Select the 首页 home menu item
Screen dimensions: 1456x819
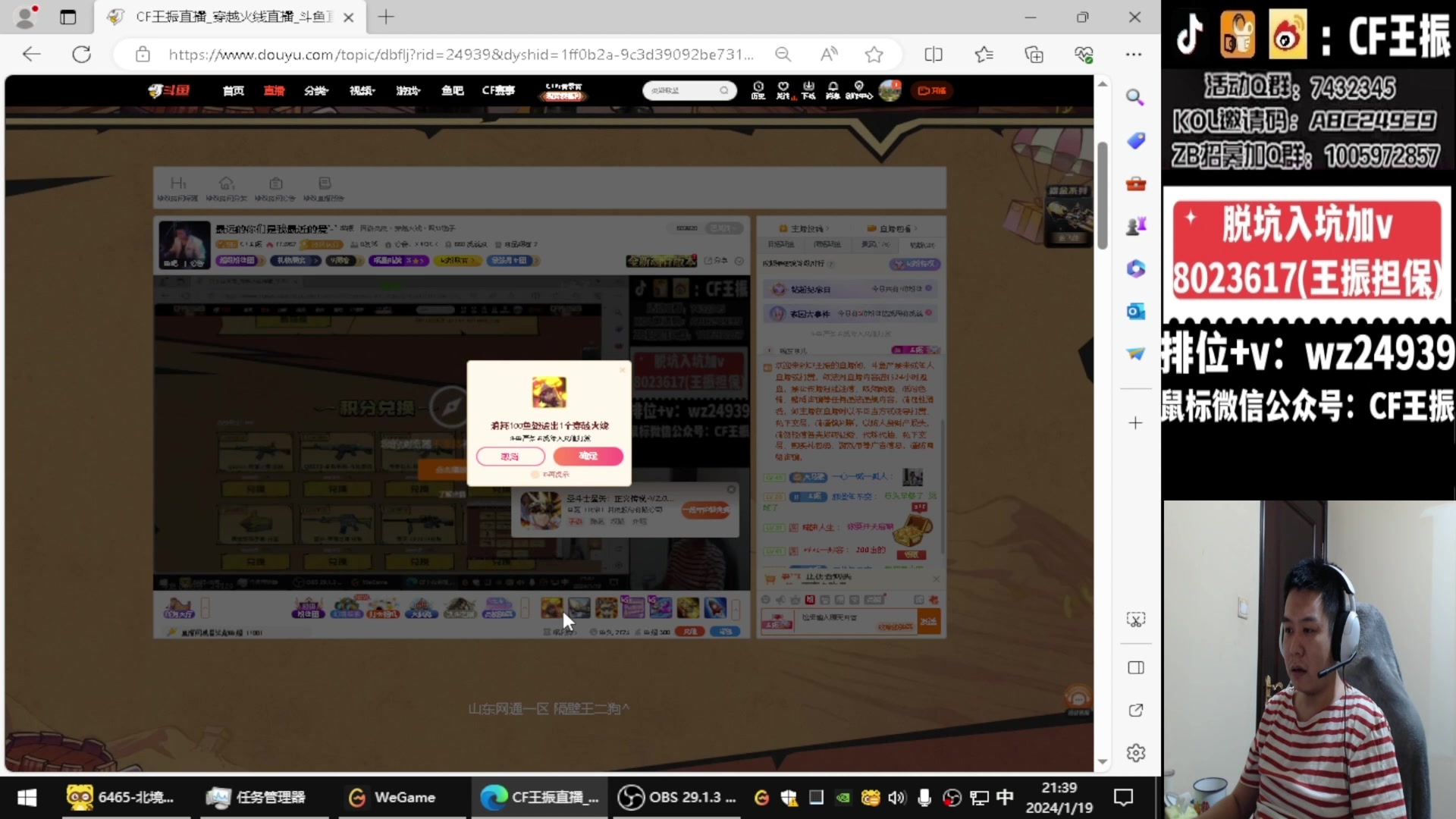[234, 90]
